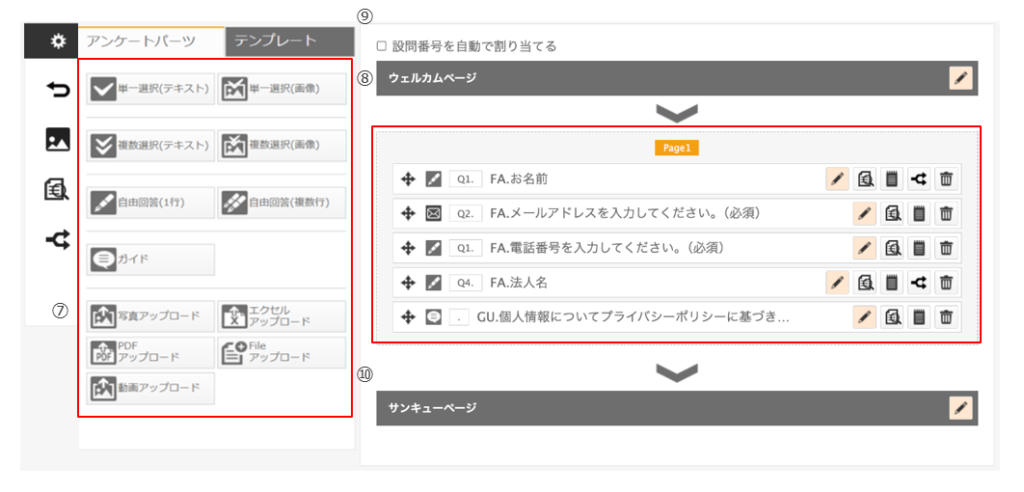The image size is (1024, 492).
Task: Edit the メールアドレス question with its pencil
Action: coord(865,214)
